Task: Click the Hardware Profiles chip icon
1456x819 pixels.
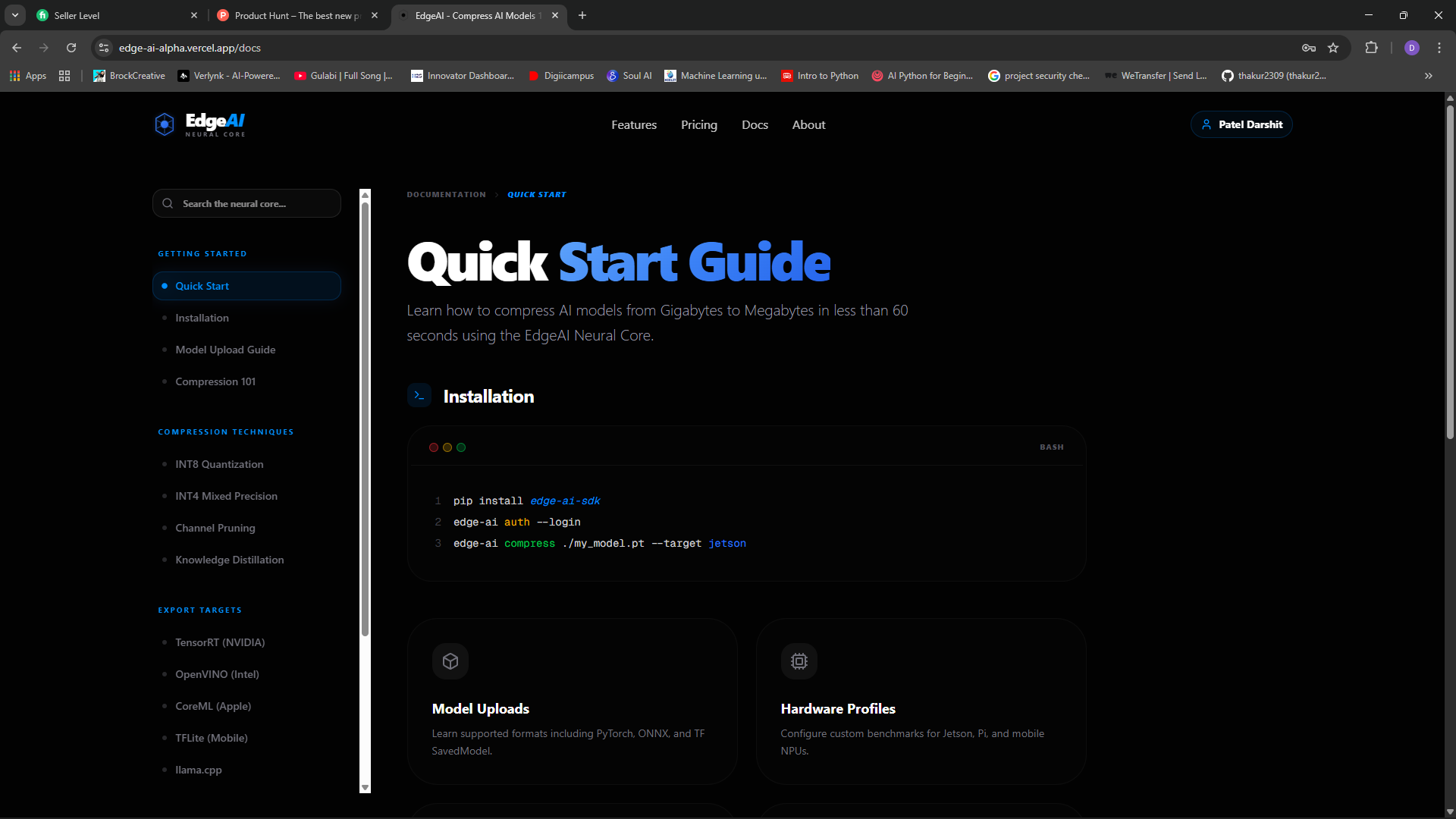Action: click(799, 661)
